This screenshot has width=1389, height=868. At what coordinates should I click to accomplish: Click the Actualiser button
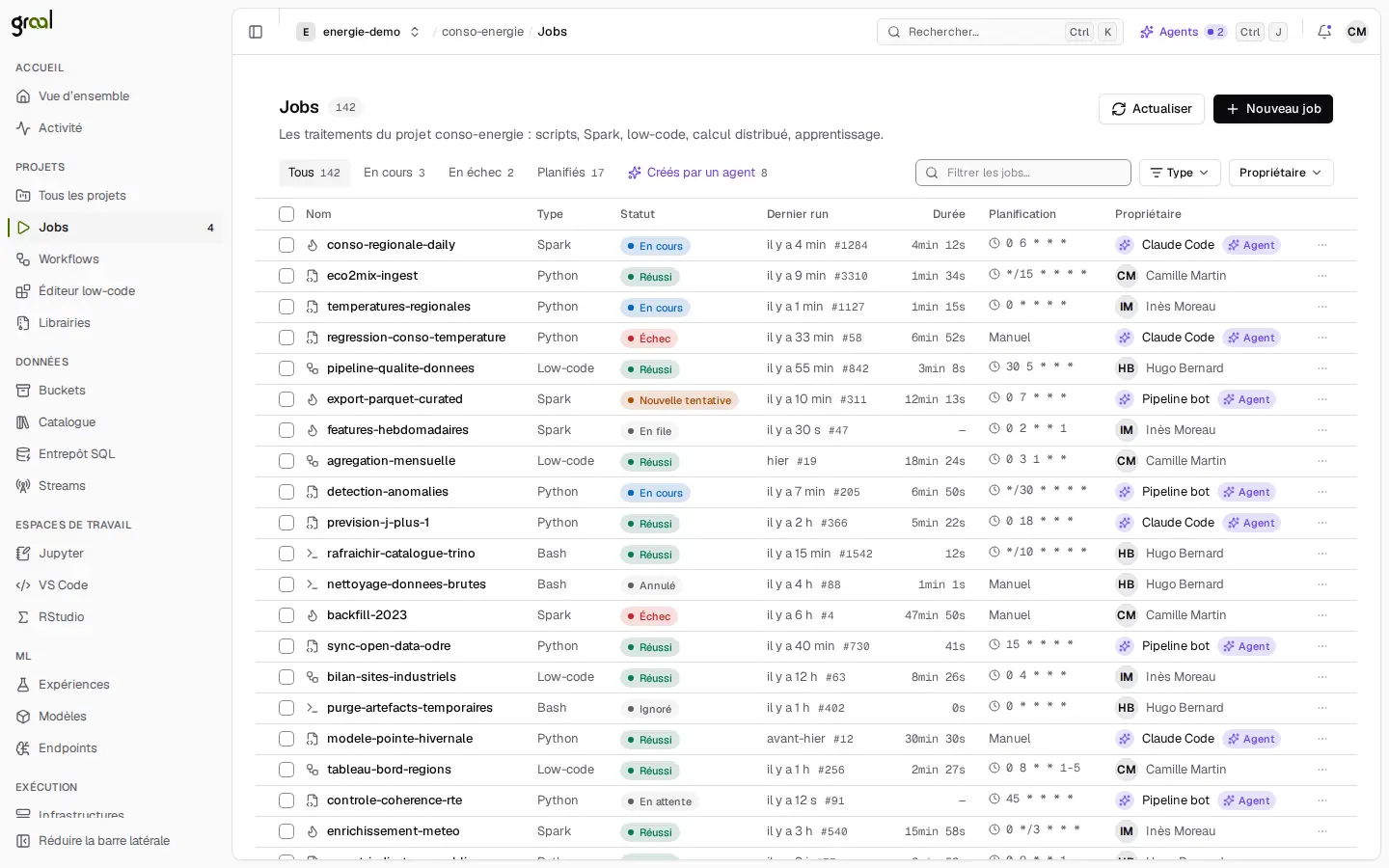pos(1152,109)
